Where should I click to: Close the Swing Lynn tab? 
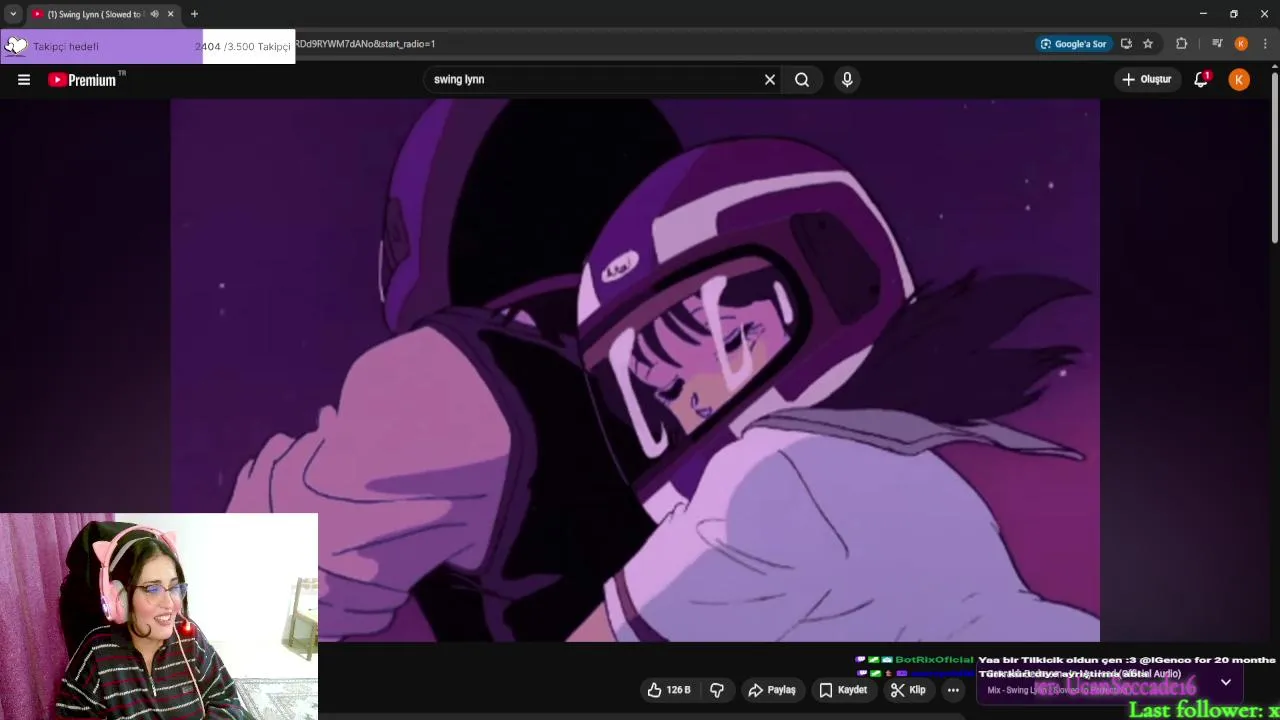(170, 14)
